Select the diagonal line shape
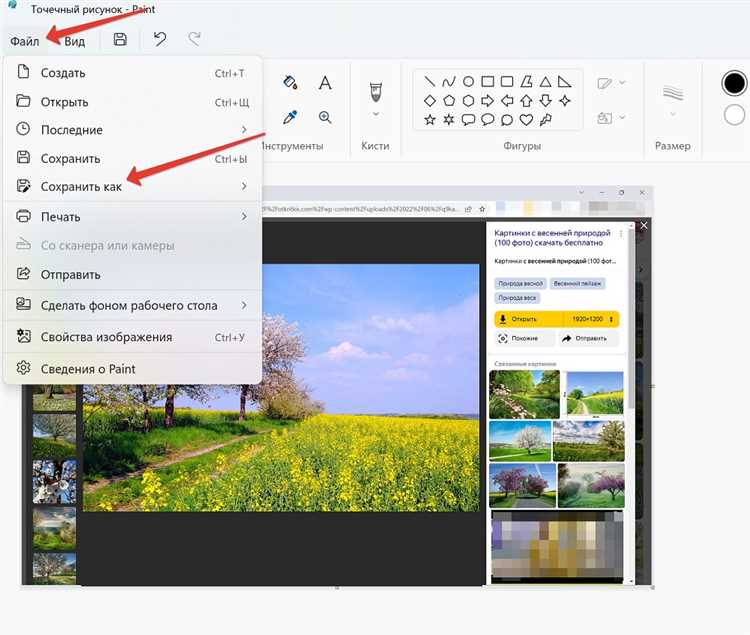The height and width of the screenshot is (635, 750). pyautogui.click(x=430, y=82)
